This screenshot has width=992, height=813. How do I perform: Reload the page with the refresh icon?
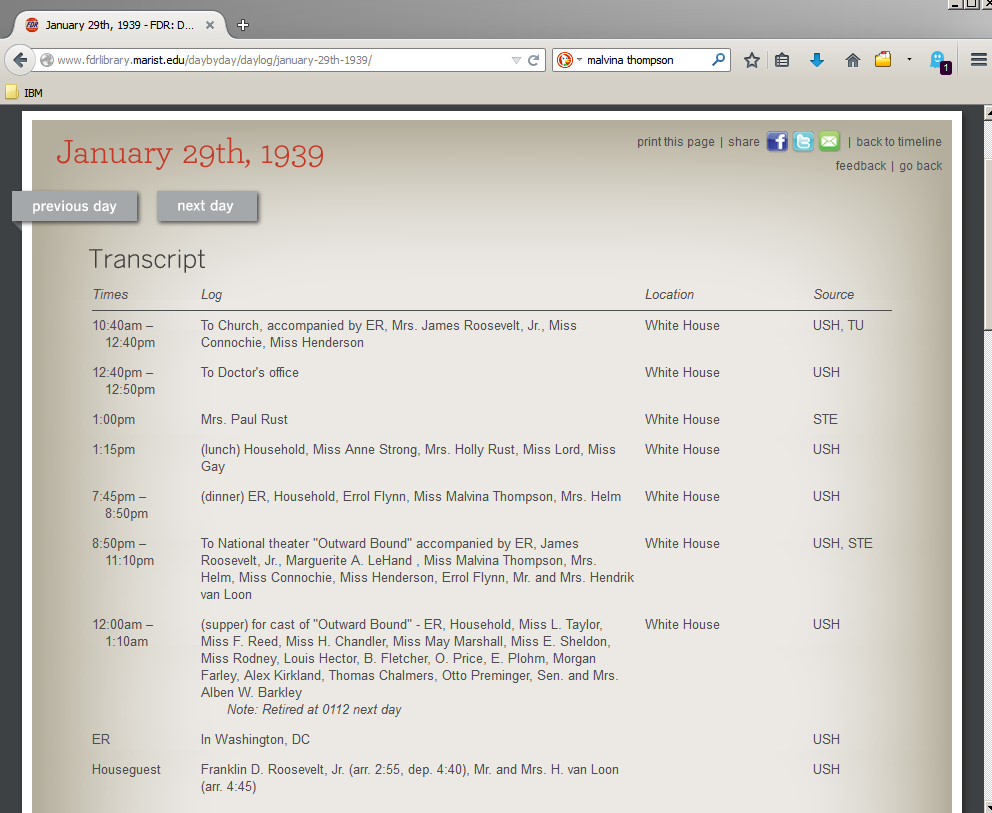click(x=533, y=60)
